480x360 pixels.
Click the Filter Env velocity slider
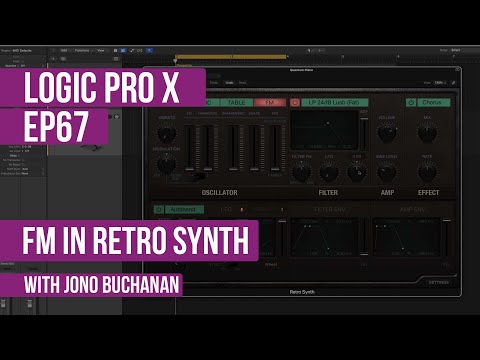pyautogui.click(x=364, y=237)
